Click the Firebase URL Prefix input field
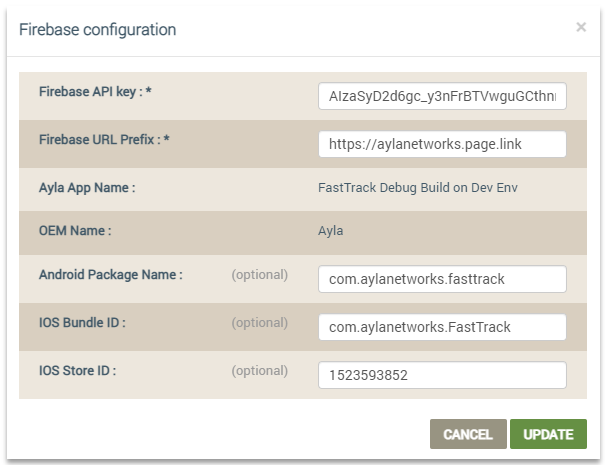The image size is (609, 465). tap(442, 144)
